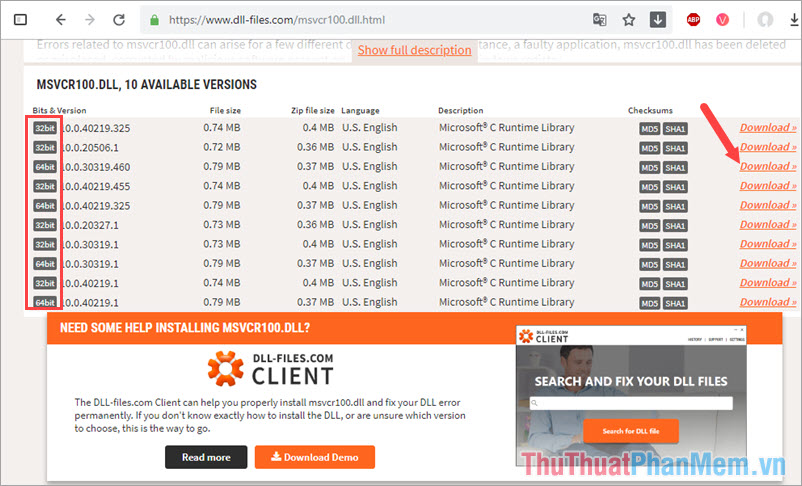802x486 pixels.
Task: Click the version text 10.0.30319.460
Action: point(97,167)
